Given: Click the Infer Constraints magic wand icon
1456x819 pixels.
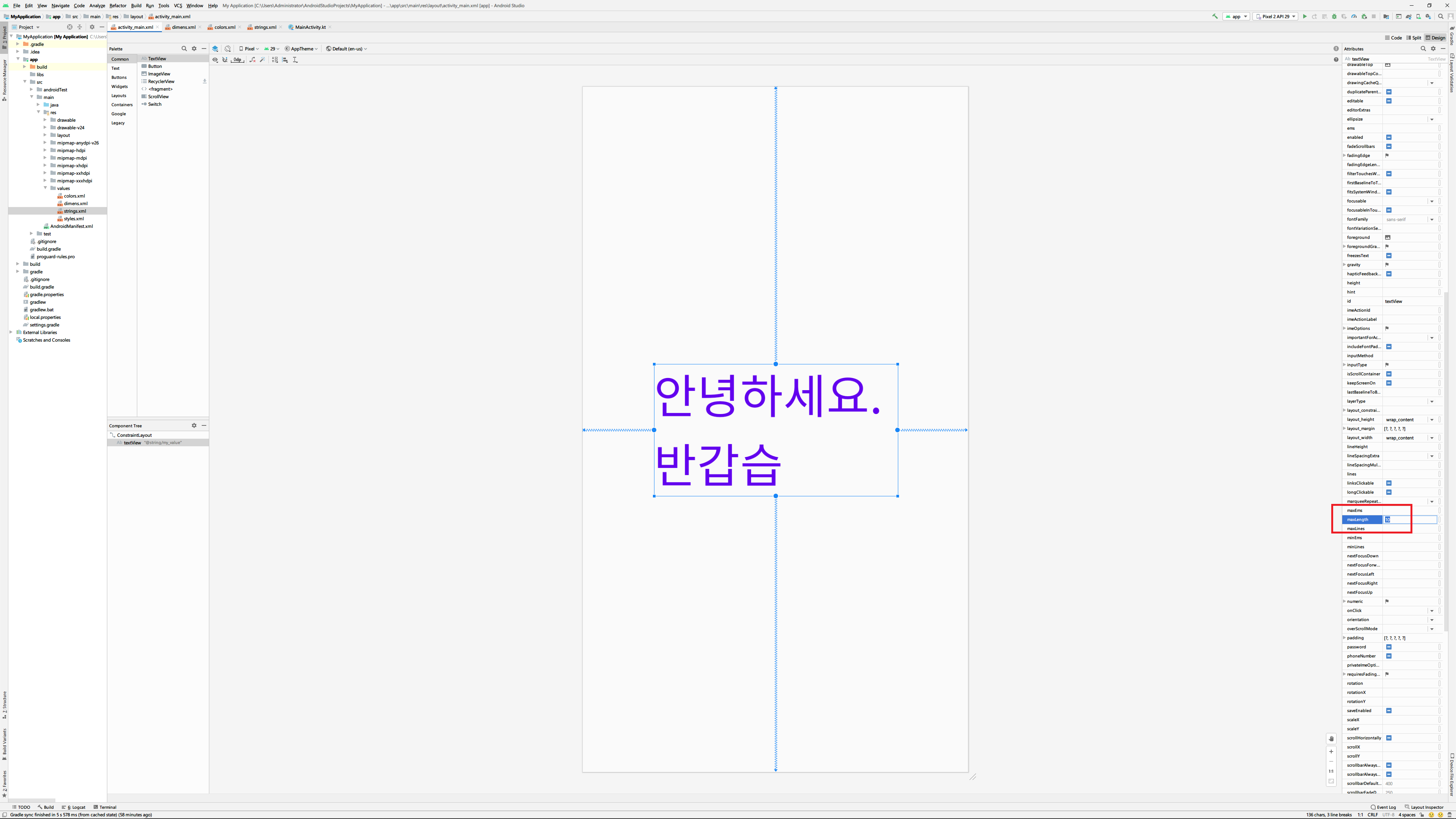Looking at the screenshot, I should coord(262,60).
